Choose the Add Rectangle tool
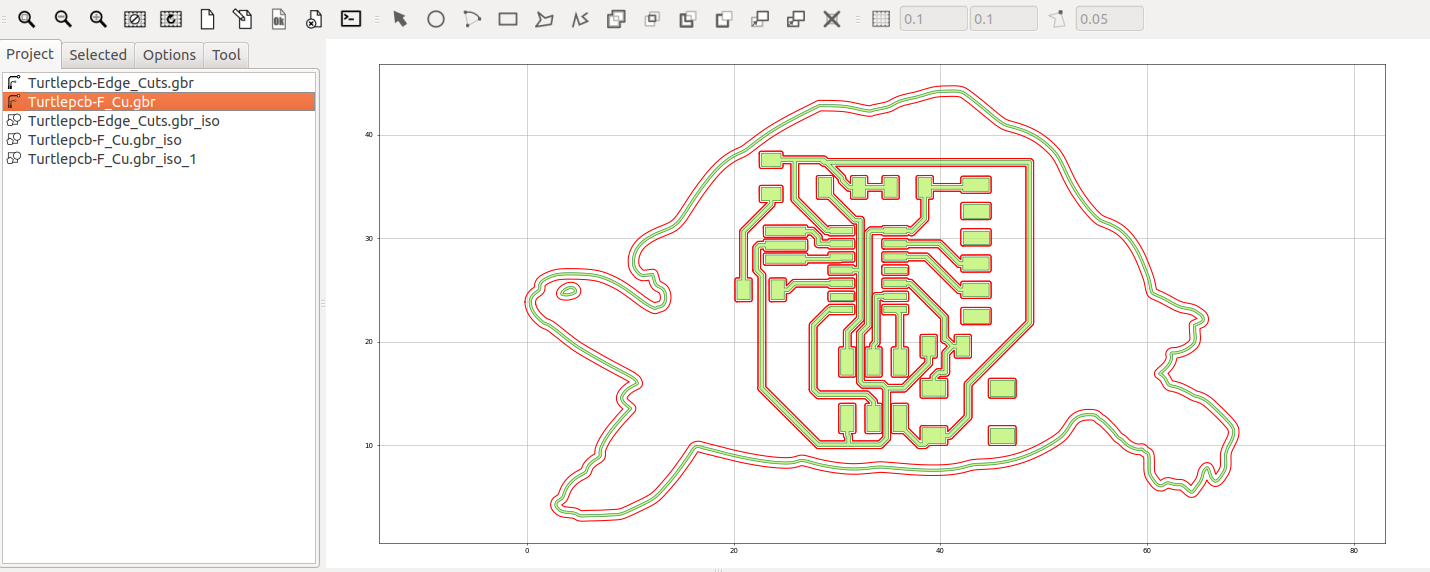This screenshot has width=1430, height=572. [x=508, y=18]
